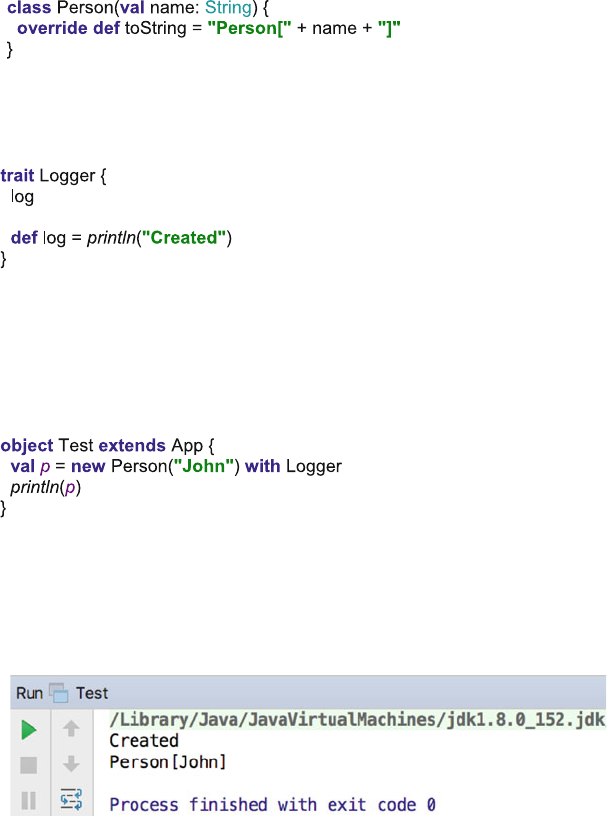Viewport: 607px width, 816px height.
Task: Click the down arrow stack trace icon
Action: coord(71,764)
